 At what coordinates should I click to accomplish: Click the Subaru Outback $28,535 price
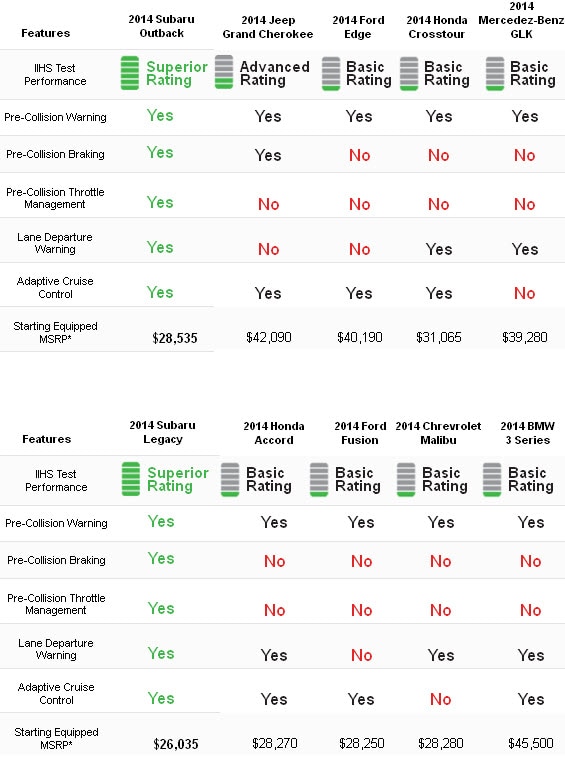[x=174, y=338]
